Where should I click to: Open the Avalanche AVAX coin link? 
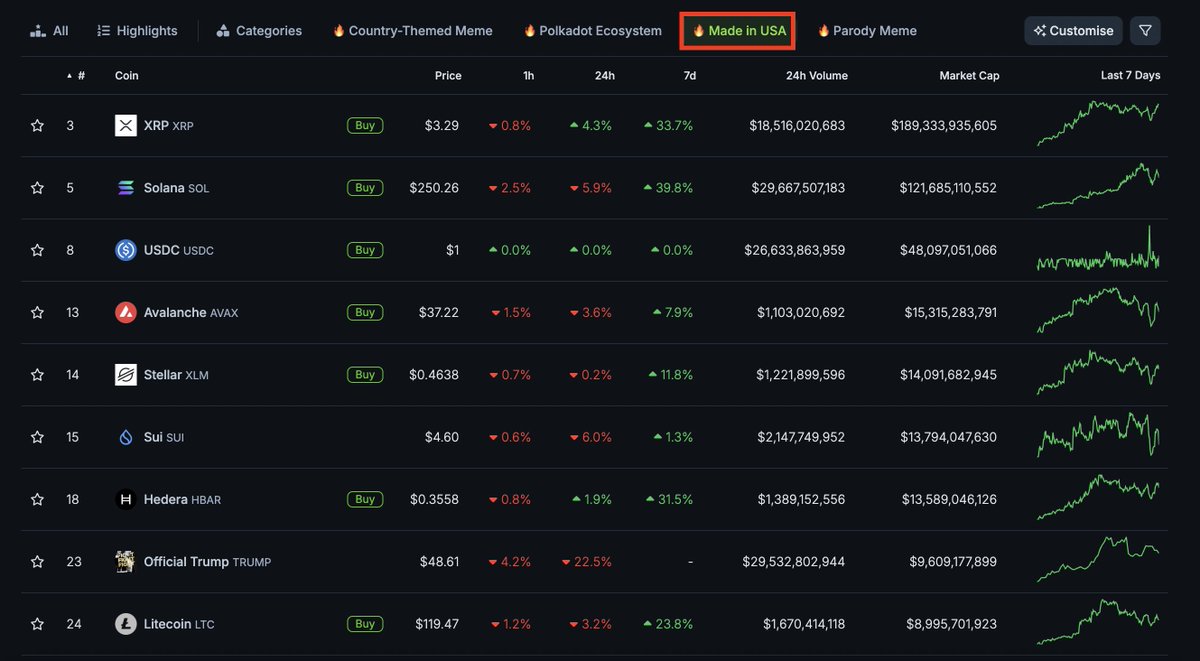point(190,313)
